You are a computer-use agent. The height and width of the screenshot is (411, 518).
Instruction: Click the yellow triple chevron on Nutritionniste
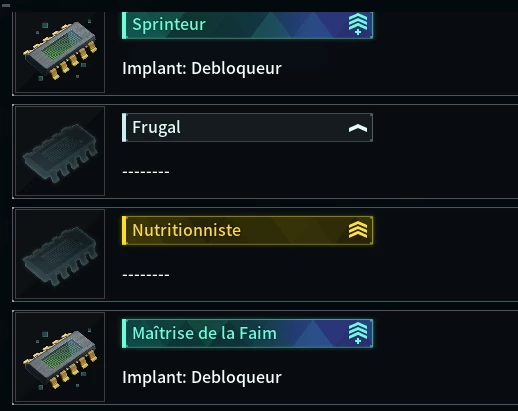click(x=358, y=230)
